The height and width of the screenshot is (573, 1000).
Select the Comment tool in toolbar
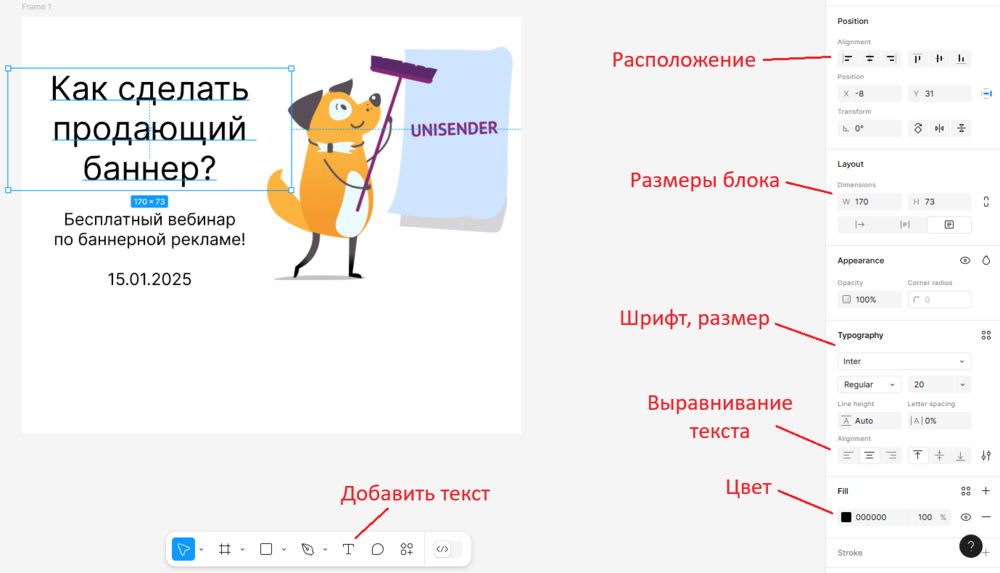378,549
